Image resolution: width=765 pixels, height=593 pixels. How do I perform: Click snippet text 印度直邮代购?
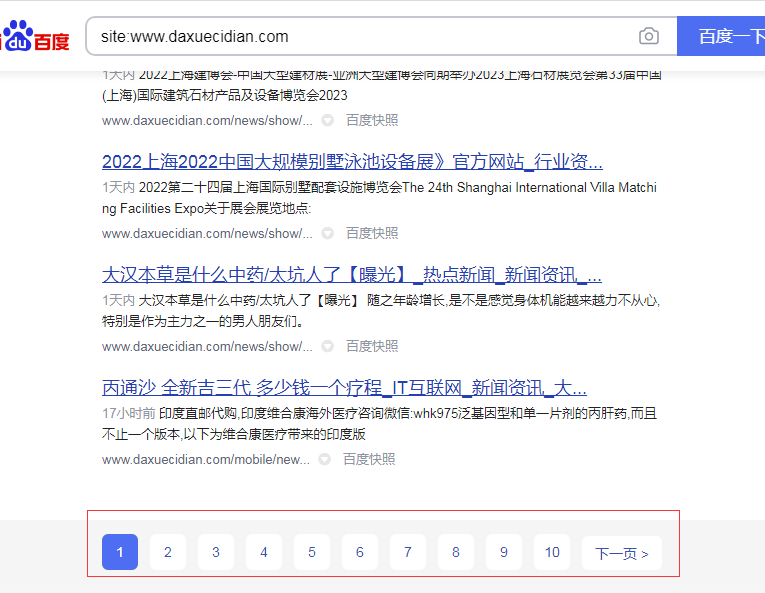(x=198, y=413)
